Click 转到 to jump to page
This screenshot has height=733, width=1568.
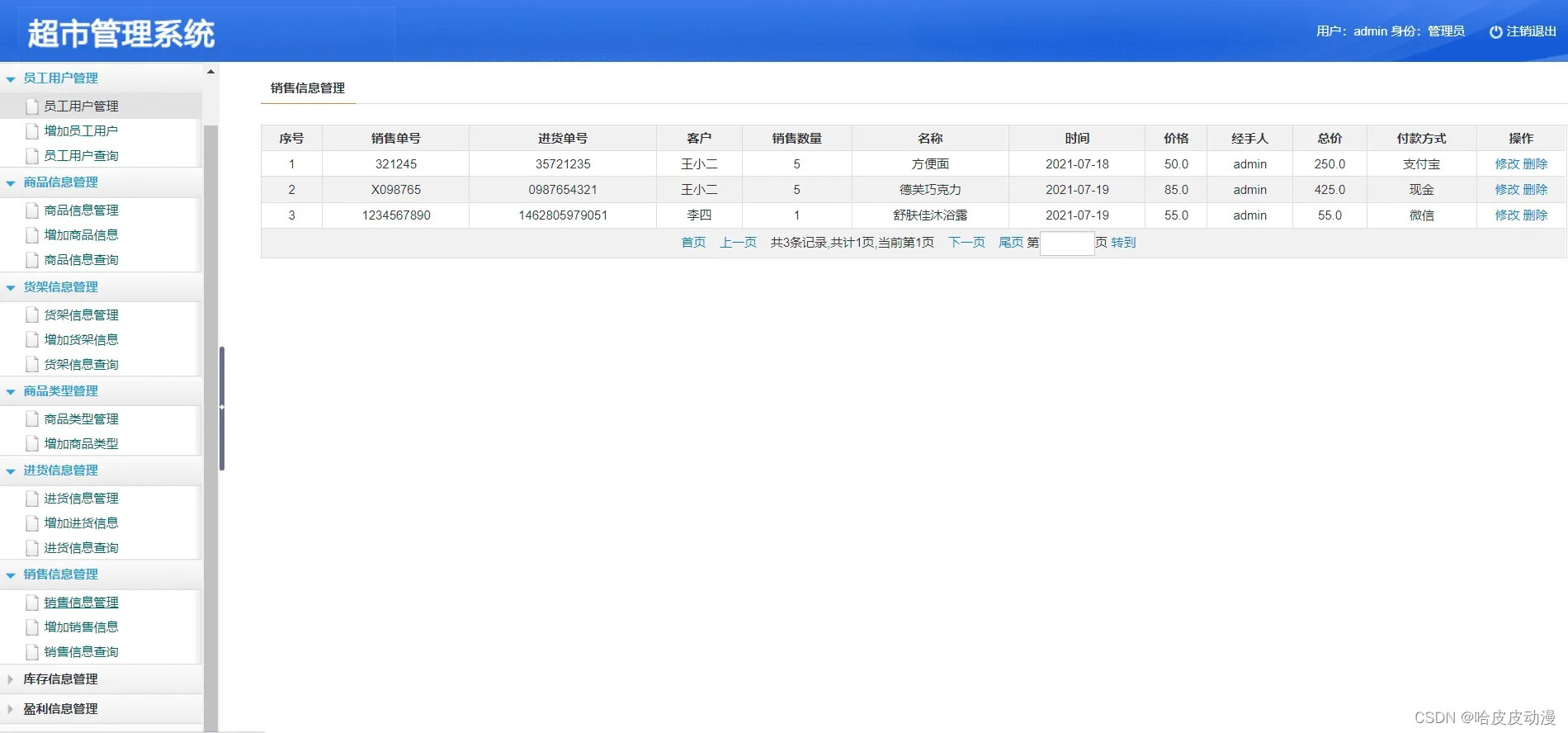(x=1123, y=243)
